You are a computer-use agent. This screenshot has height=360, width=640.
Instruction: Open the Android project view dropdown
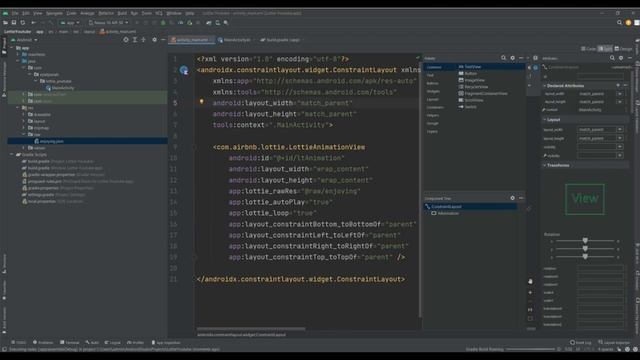24,40
